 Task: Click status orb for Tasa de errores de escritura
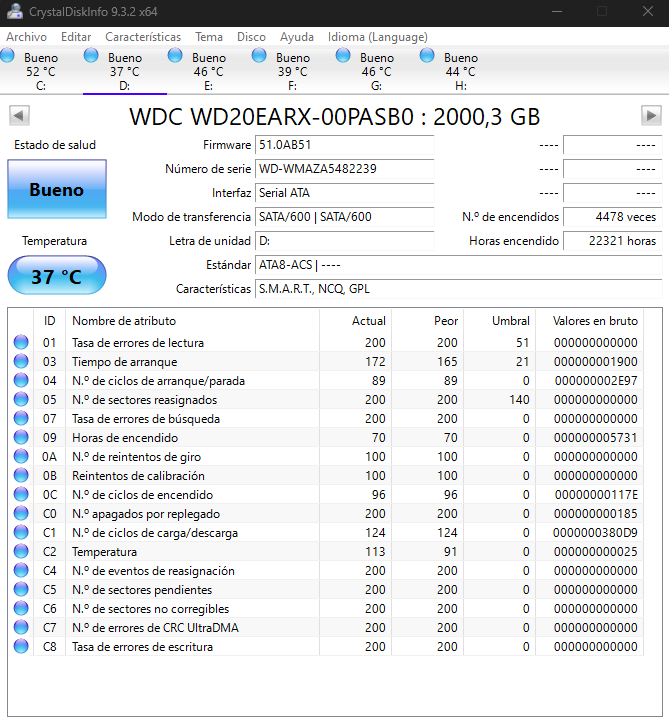coord(21,647)
